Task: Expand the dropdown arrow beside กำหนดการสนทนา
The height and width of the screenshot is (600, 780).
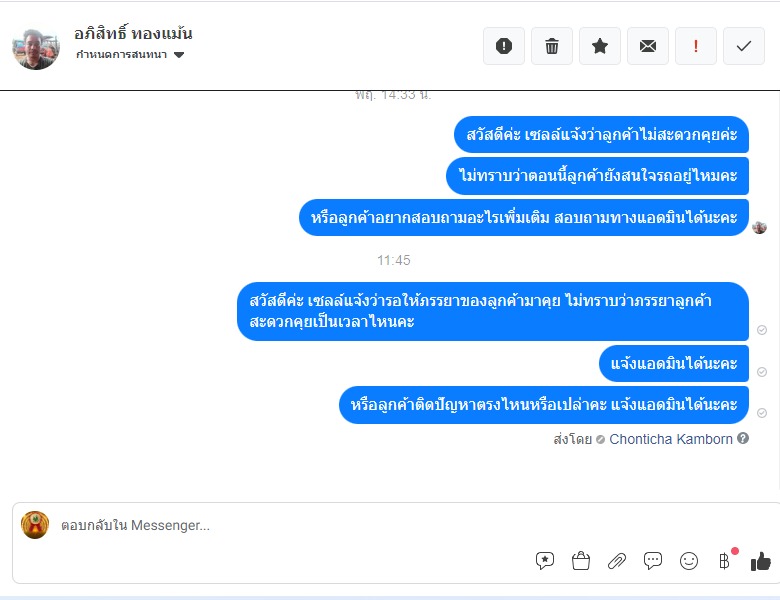Action: (179, 55)
